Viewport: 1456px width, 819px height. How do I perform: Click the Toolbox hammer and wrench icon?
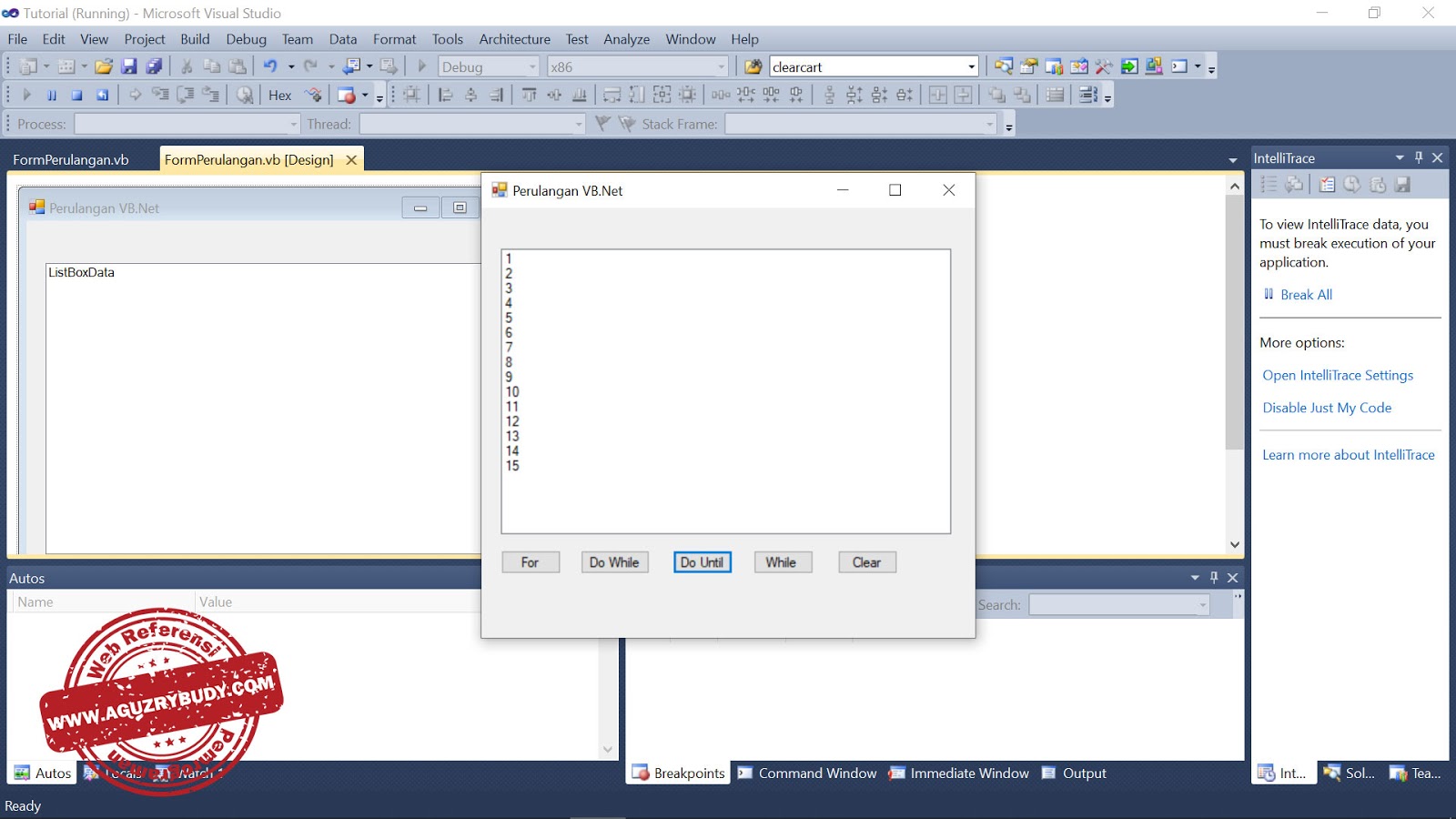[1104, 66]
